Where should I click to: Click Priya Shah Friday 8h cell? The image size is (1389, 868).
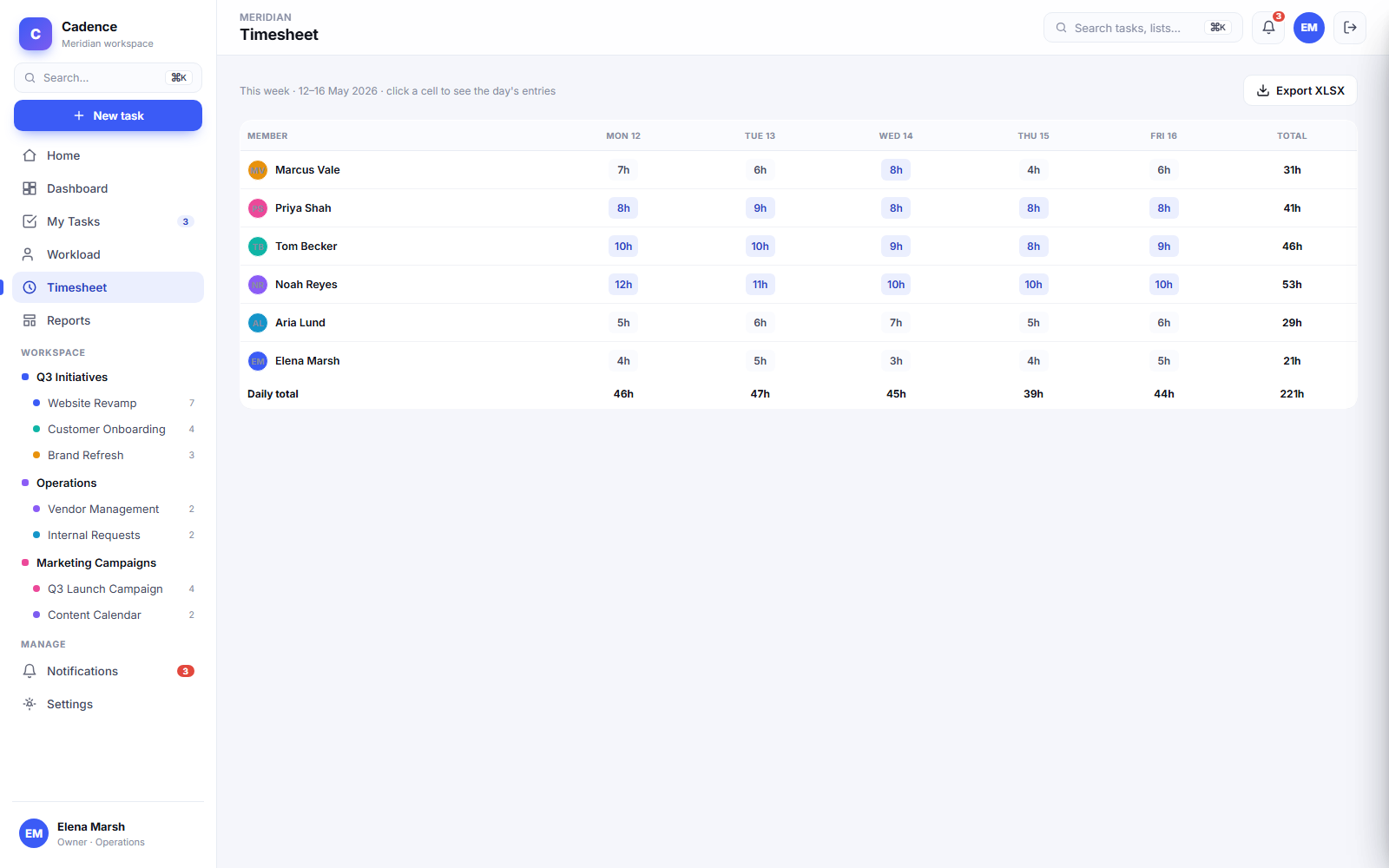[x=1163, y=208]
